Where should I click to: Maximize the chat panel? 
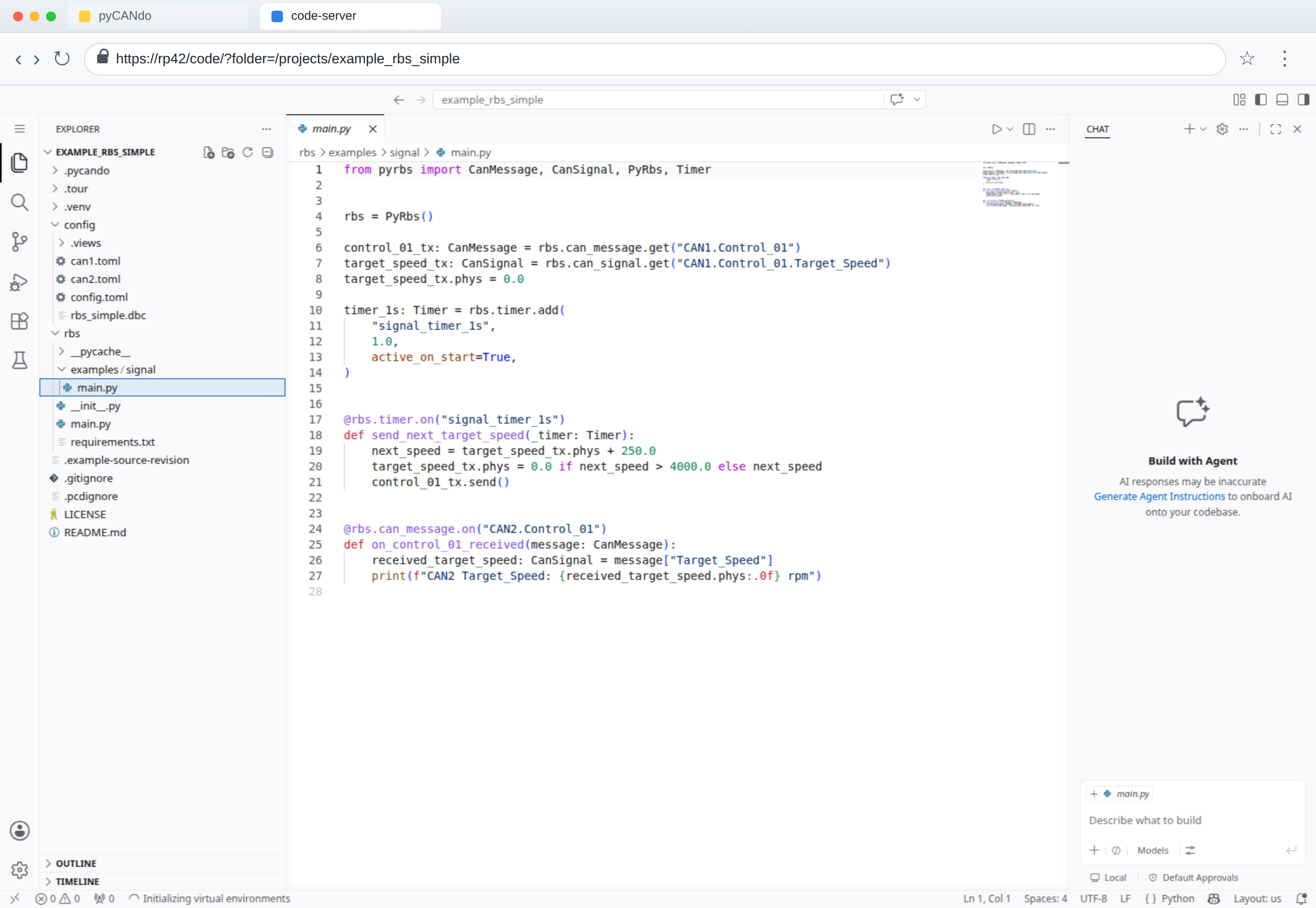click(x=1276, y=129)
